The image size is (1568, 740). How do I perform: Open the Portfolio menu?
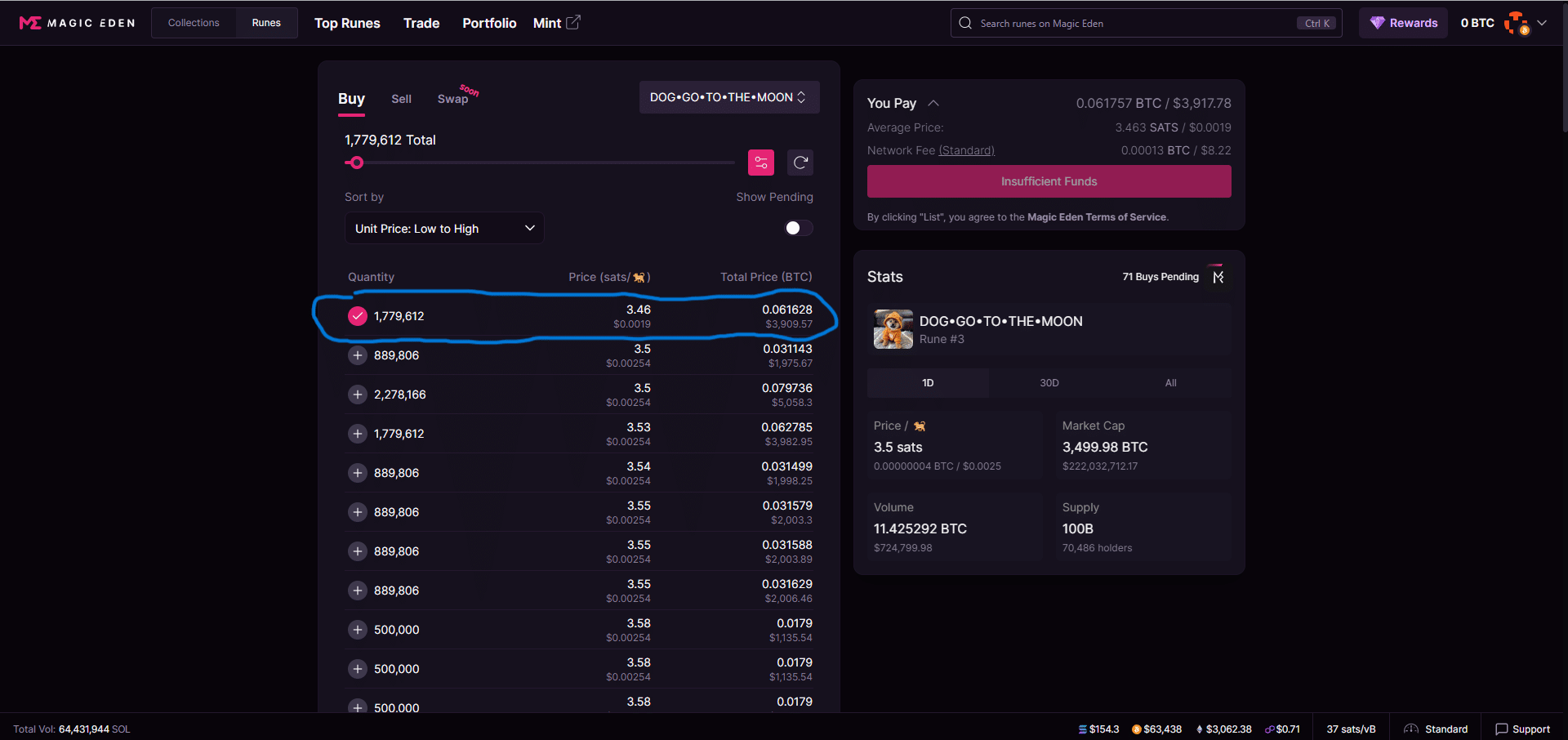click(x=489, y=23)
